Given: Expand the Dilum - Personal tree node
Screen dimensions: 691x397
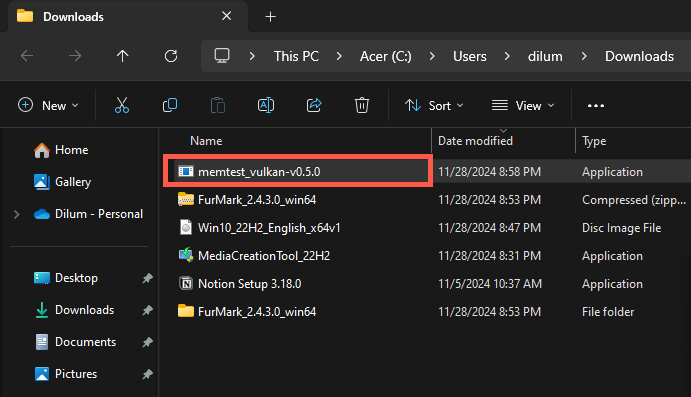Looking at the screenshot, I should click(17, 214).
